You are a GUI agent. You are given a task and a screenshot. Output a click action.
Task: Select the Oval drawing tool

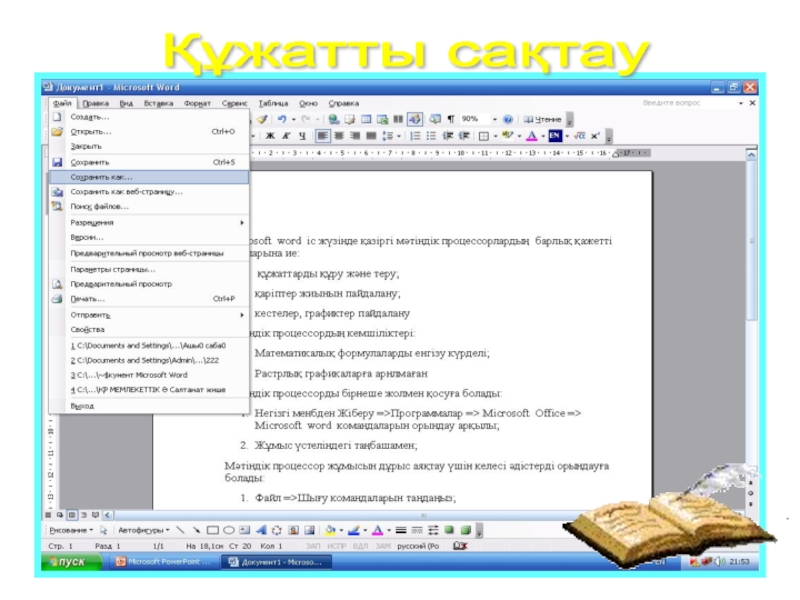click(x=229, y=530)
